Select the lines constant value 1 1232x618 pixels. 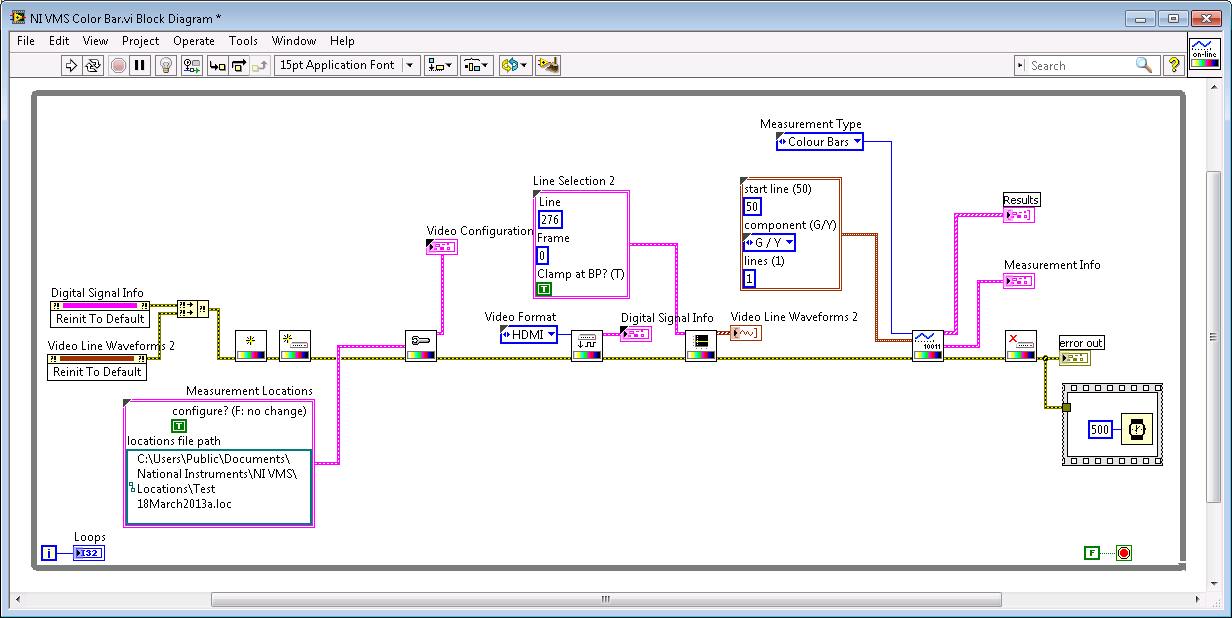[x=748, y=279]
